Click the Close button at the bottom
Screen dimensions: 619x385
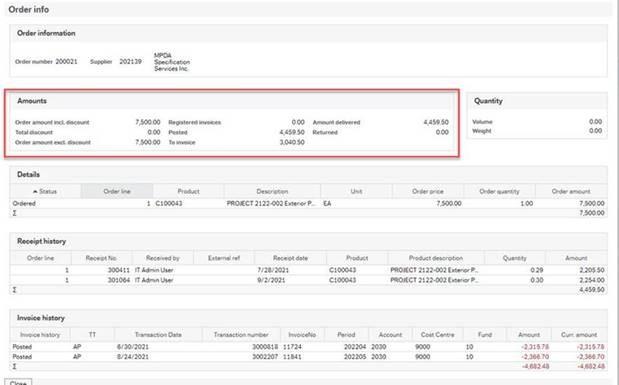18,383
